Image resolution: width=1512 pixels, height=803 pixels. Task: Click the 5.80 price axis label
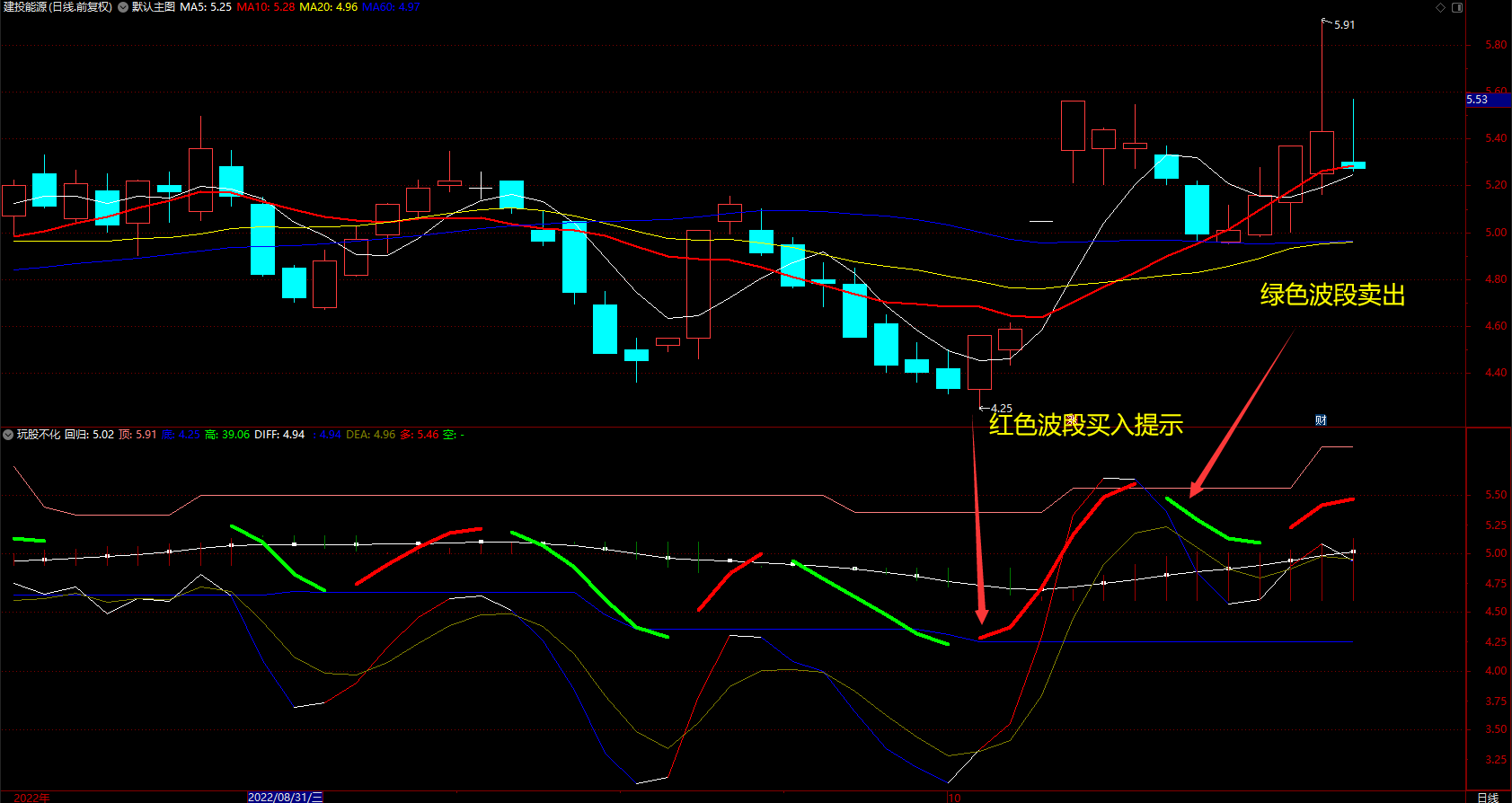(x=1496, y=45)
